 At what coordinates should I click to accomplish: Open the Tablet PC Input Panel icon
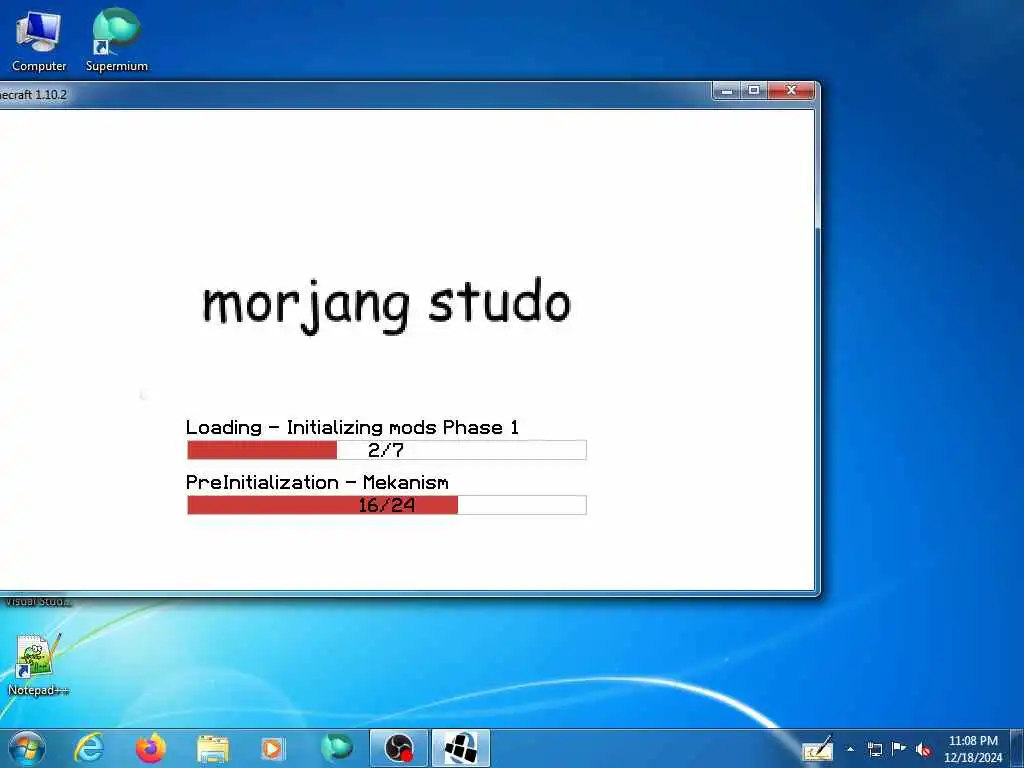[x=818, y=750]
